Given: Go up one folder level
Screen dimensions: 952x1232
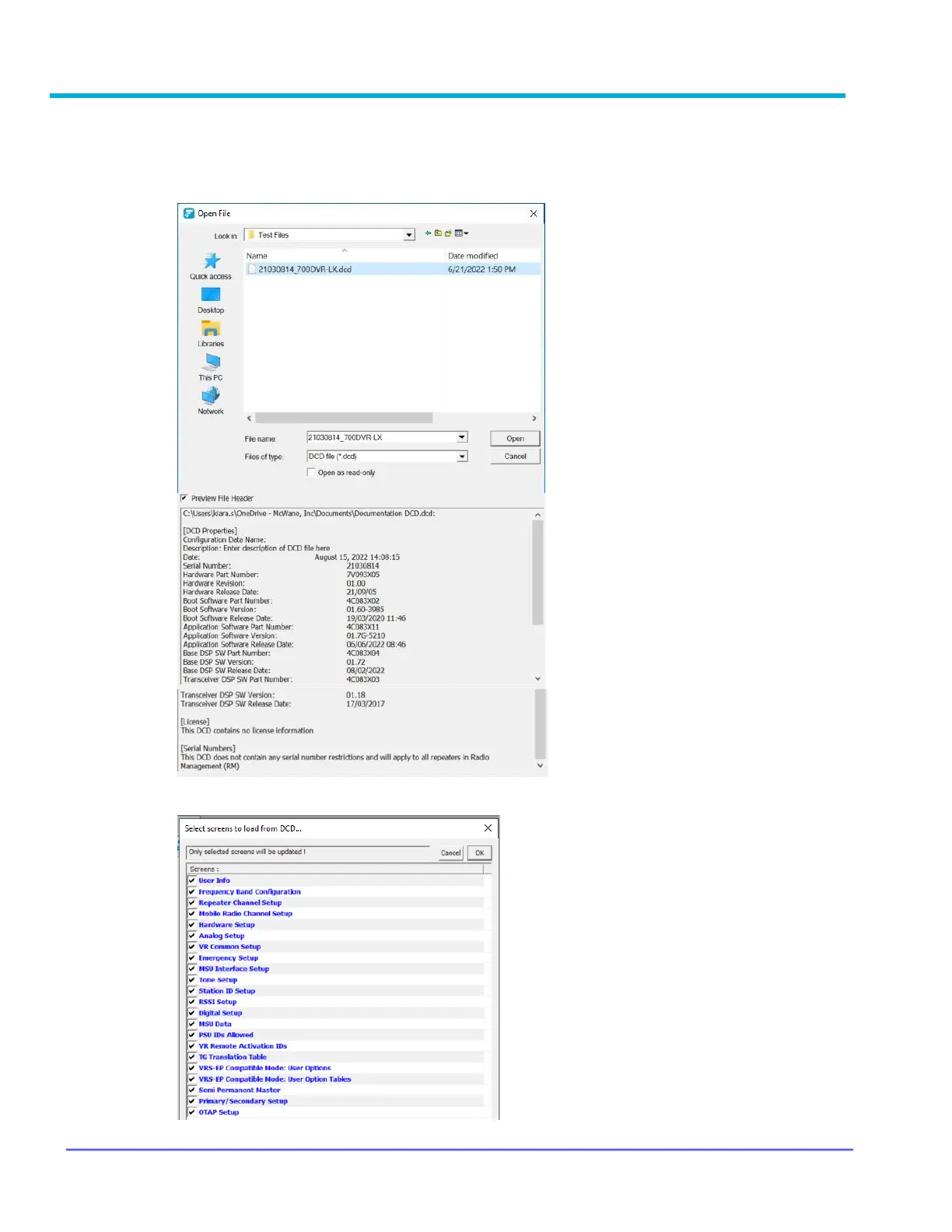Looking at the screenshot, I should click(438, 233).
